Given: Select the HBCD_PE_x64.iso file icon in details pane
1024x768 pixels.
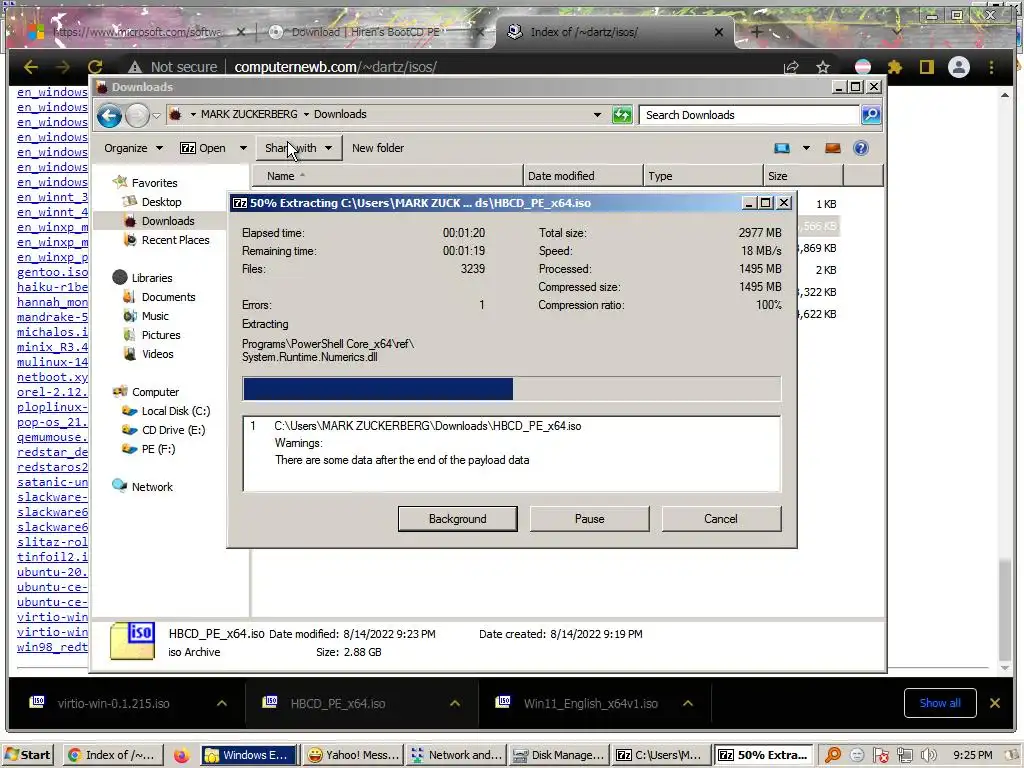Looking at the screenshot, I should 133,640.
